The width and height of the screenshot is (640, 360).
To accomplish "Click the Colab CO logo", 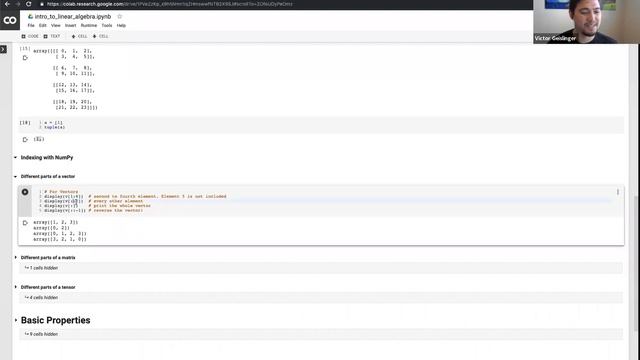I will pyautogui.click(x=10, y=20).
